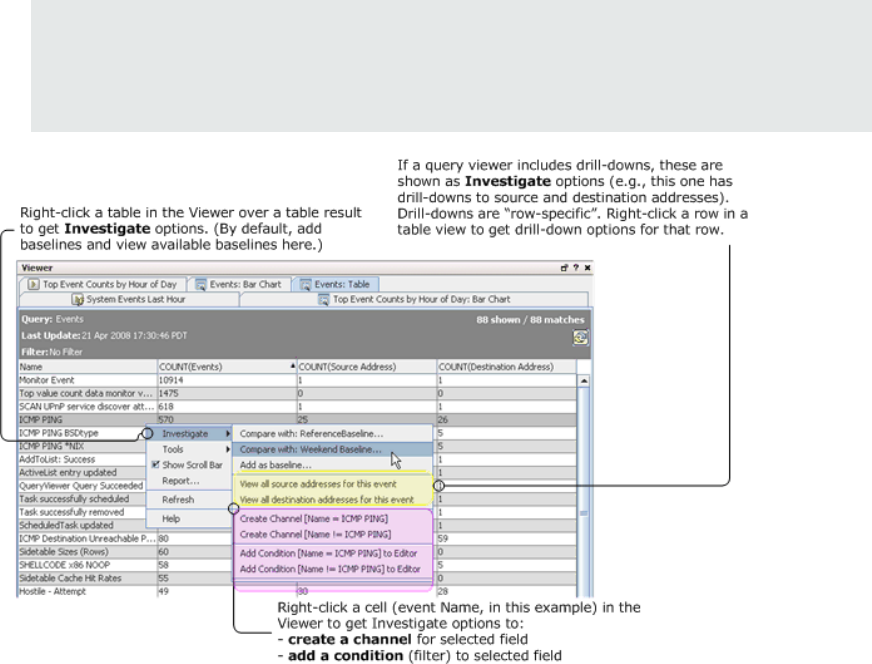The image size is (872, 664).
Task: Click the COUNT(Events) column header
Action: click(227, 366)
